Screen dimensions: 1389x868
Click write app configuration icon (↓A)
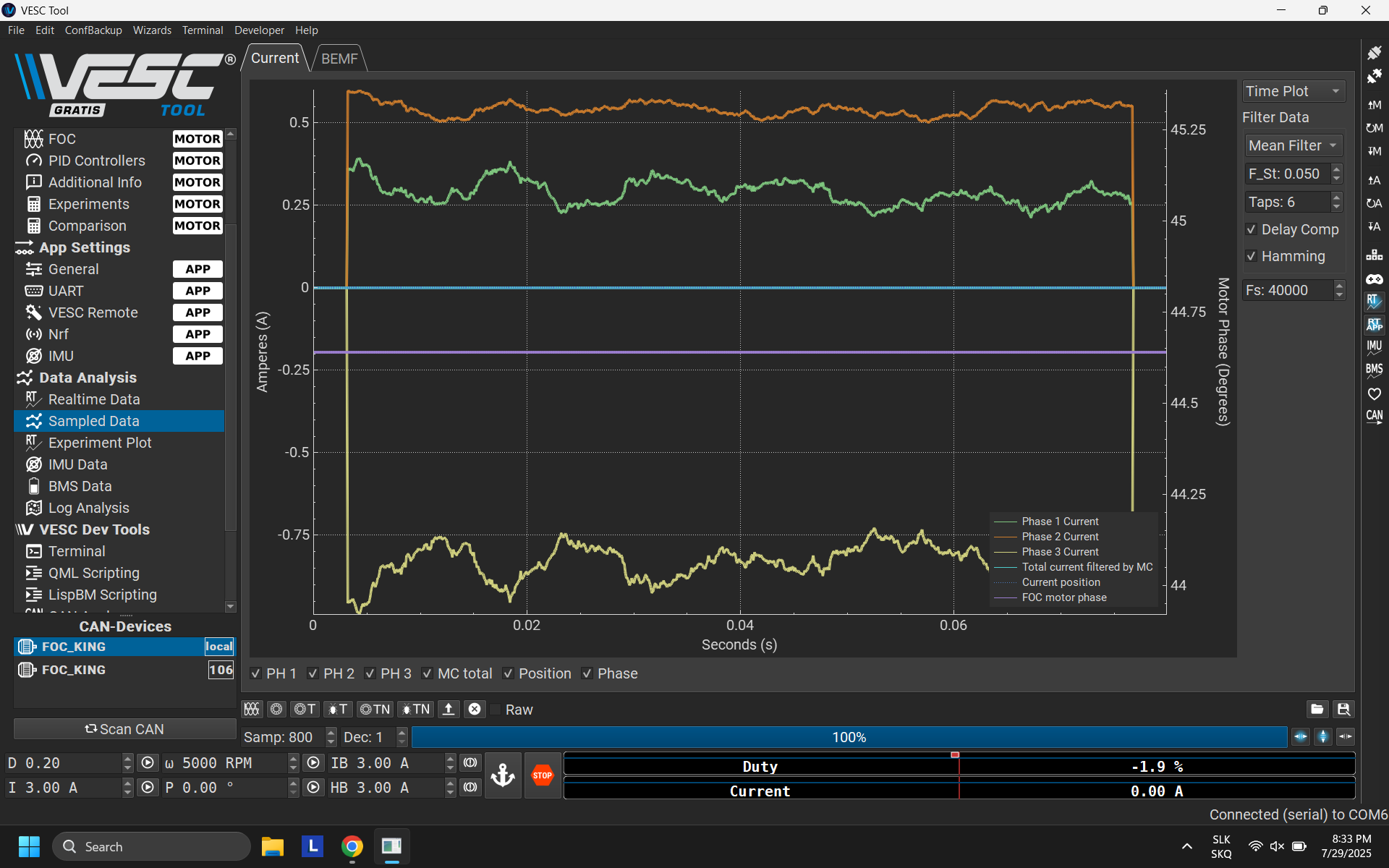(1374, 226)
